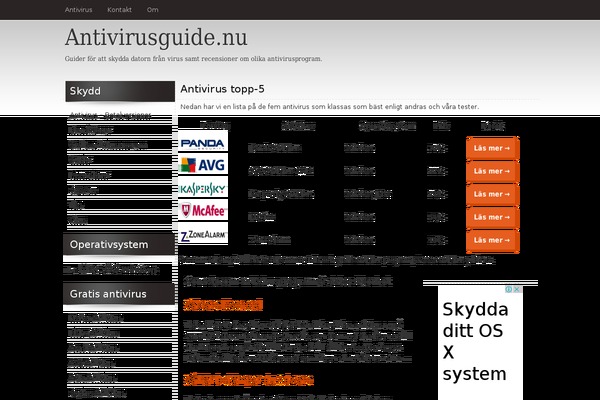Click Läs mer in the Kaspersky row
This screenshot has width=600, height=400.
pos(492,194)
